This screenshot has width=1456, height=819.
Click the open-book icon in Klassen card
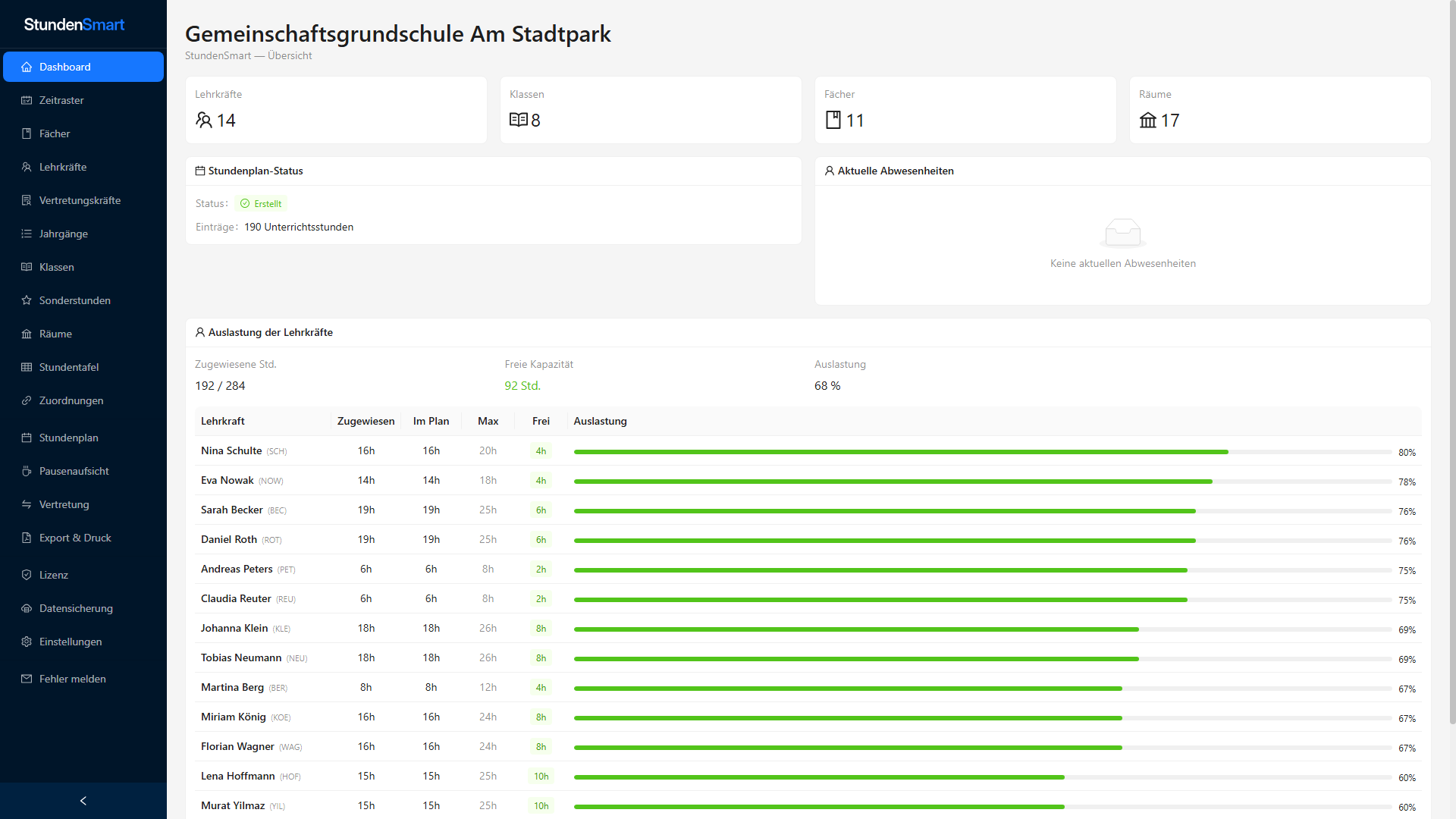coord(519,120)
